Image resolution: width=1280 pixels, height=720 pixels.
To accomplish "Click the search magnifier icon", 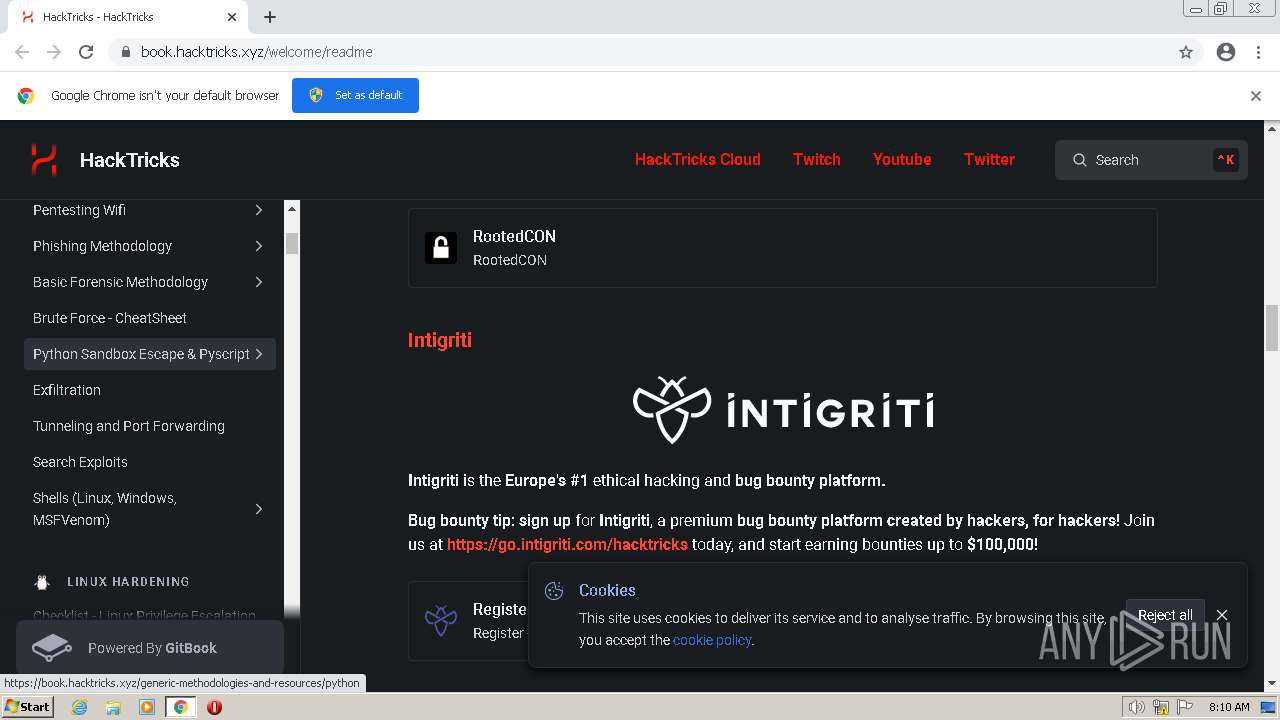I will (1080, 160).
